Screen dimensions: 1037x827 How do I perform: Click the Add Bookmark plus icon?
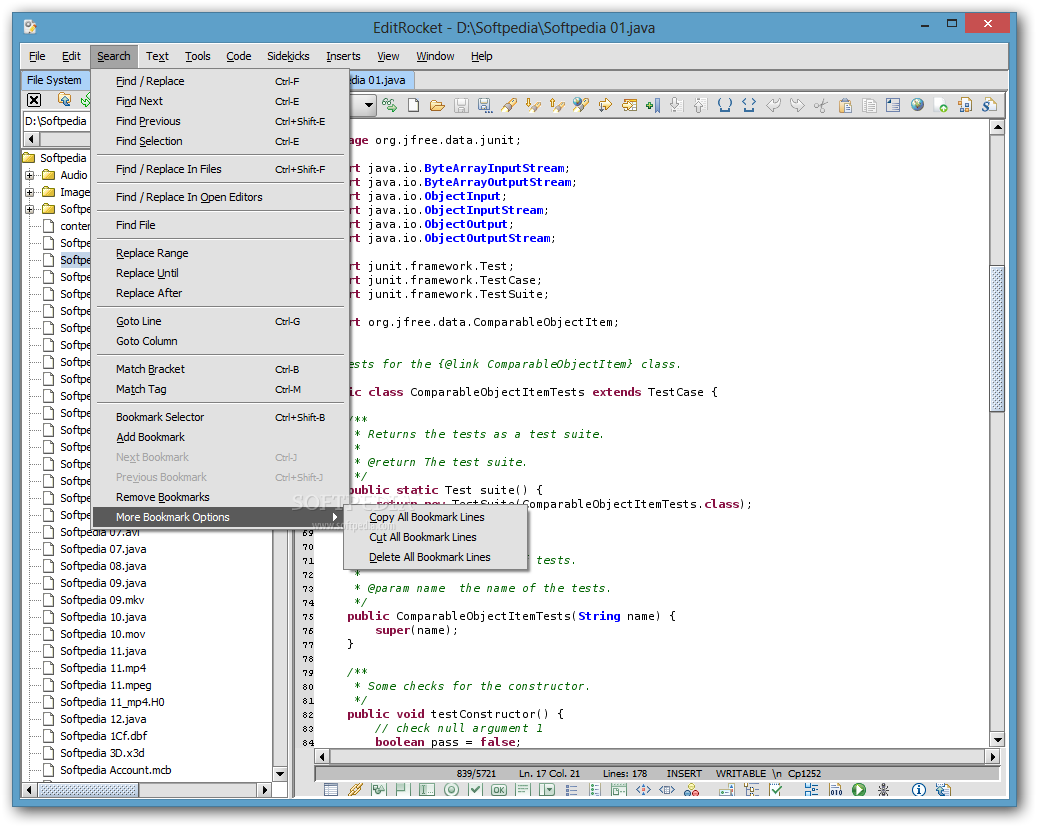[x=653, y=105]
